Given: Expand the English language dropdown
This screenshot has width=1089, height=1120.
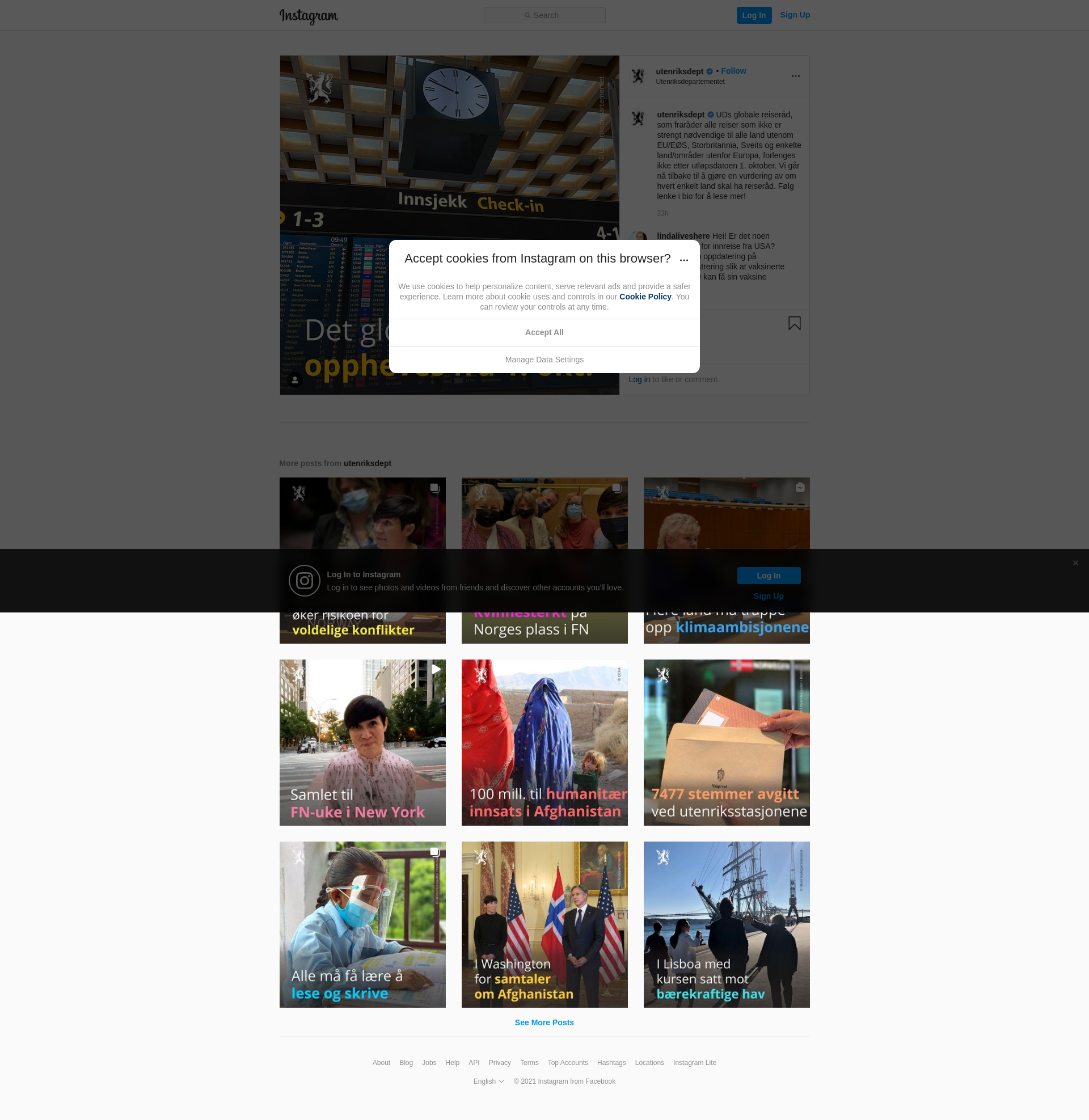Looking at the screenshot, I should pyautogui.click(x=488, y=1081).
